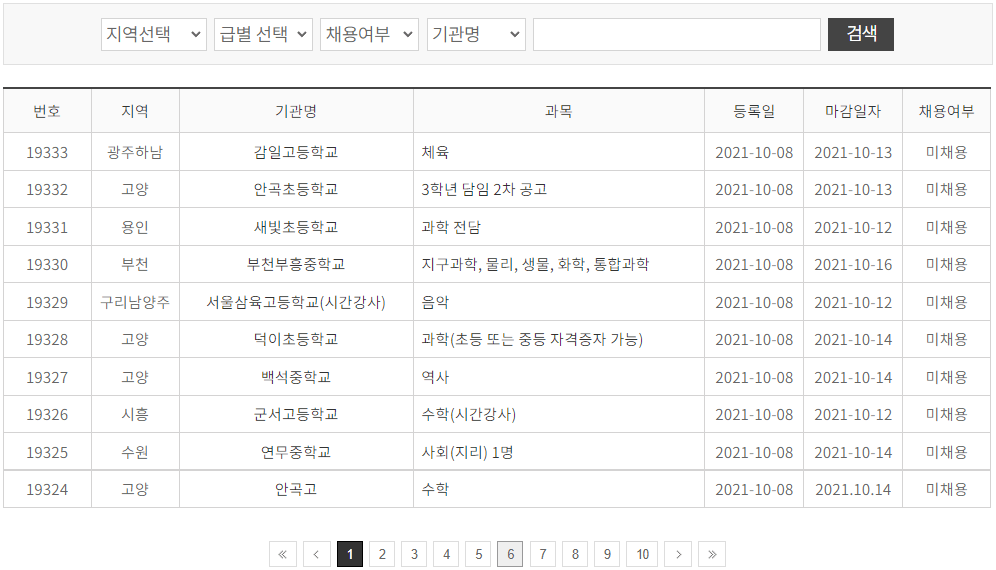Screen dimensions: 996x570
Task: Click number cell 19333
Action: coord(47,153)
